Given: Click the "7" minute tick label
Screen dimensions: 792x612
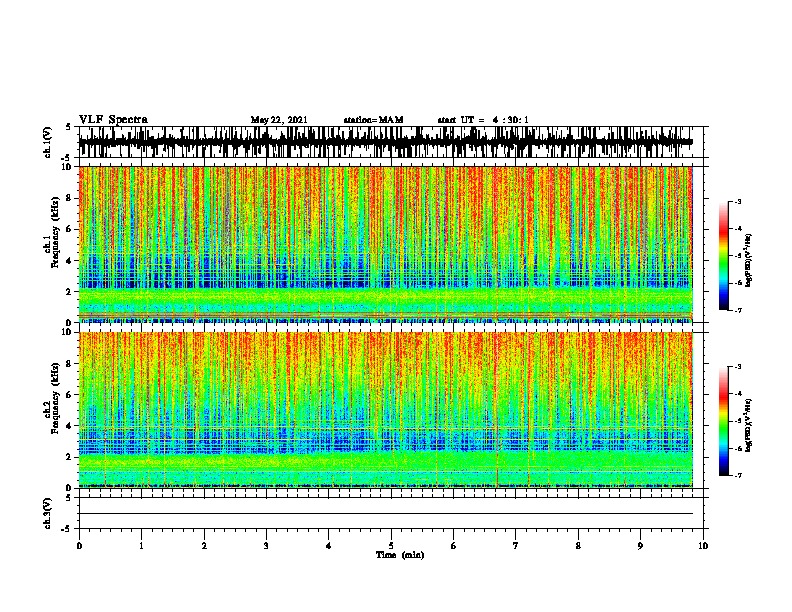Looking at the screenshot, I should click(x=516, y=545).
